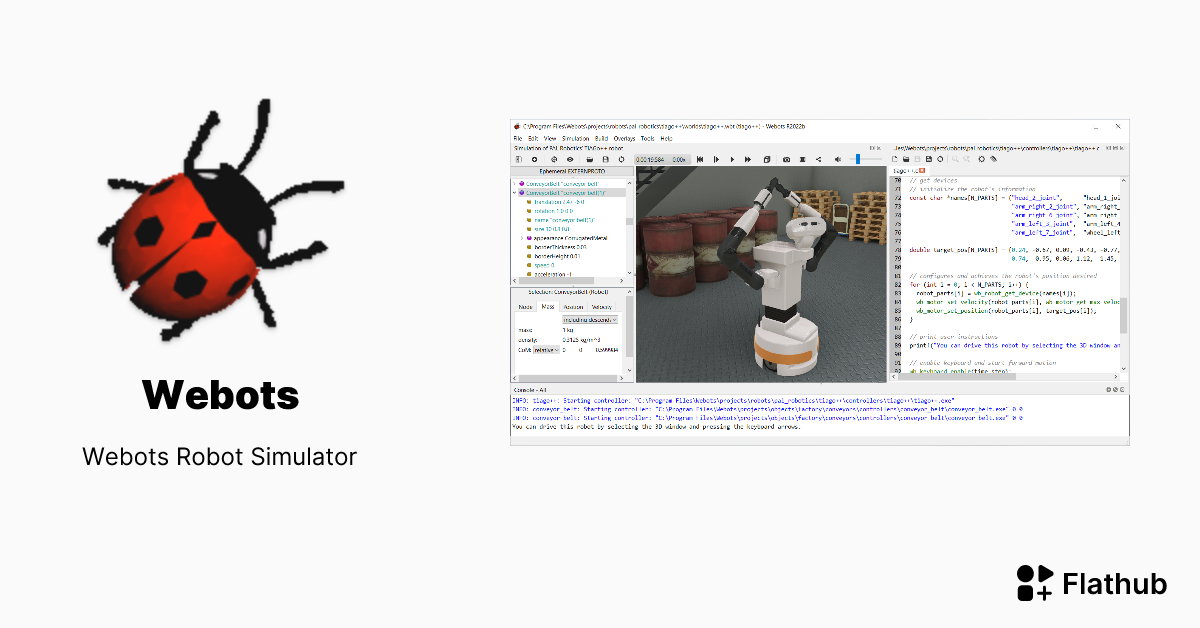
Task: Adjust the simulation speed slider
Action: click(860, 159)
